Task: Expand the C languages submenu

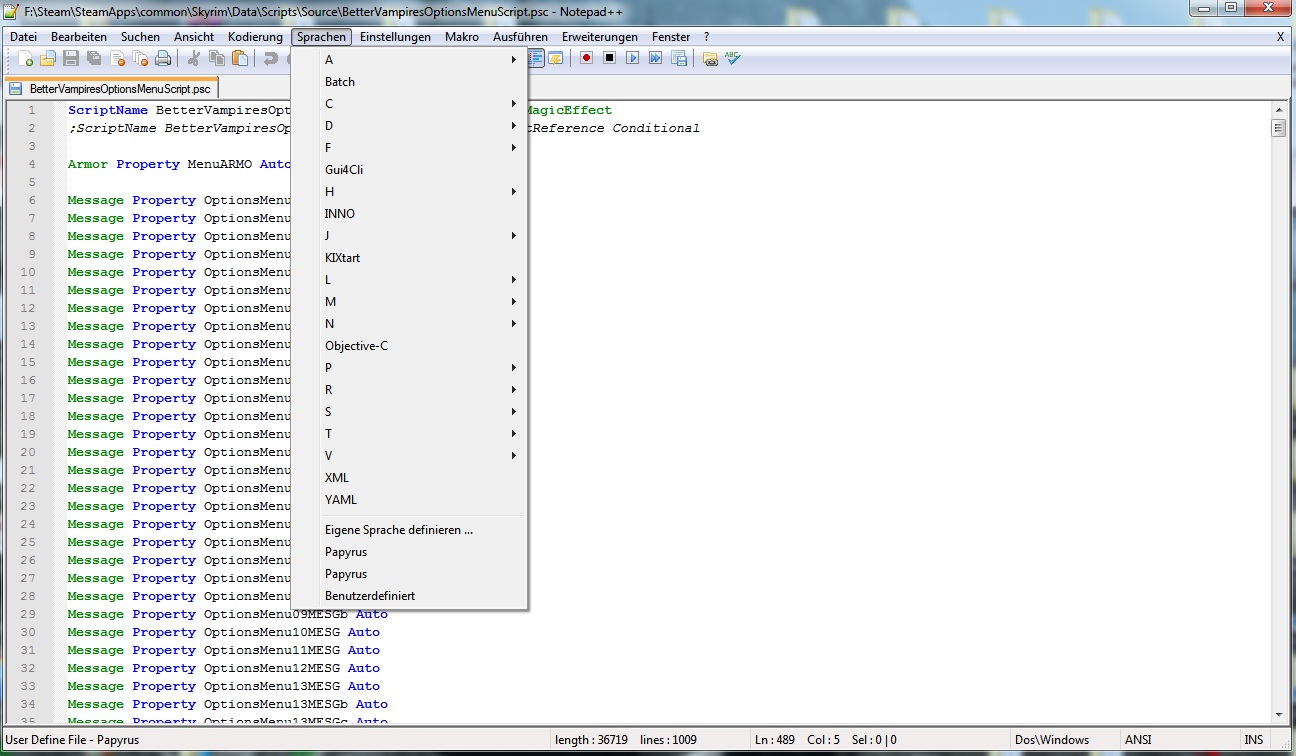Action: click(420, 104)
